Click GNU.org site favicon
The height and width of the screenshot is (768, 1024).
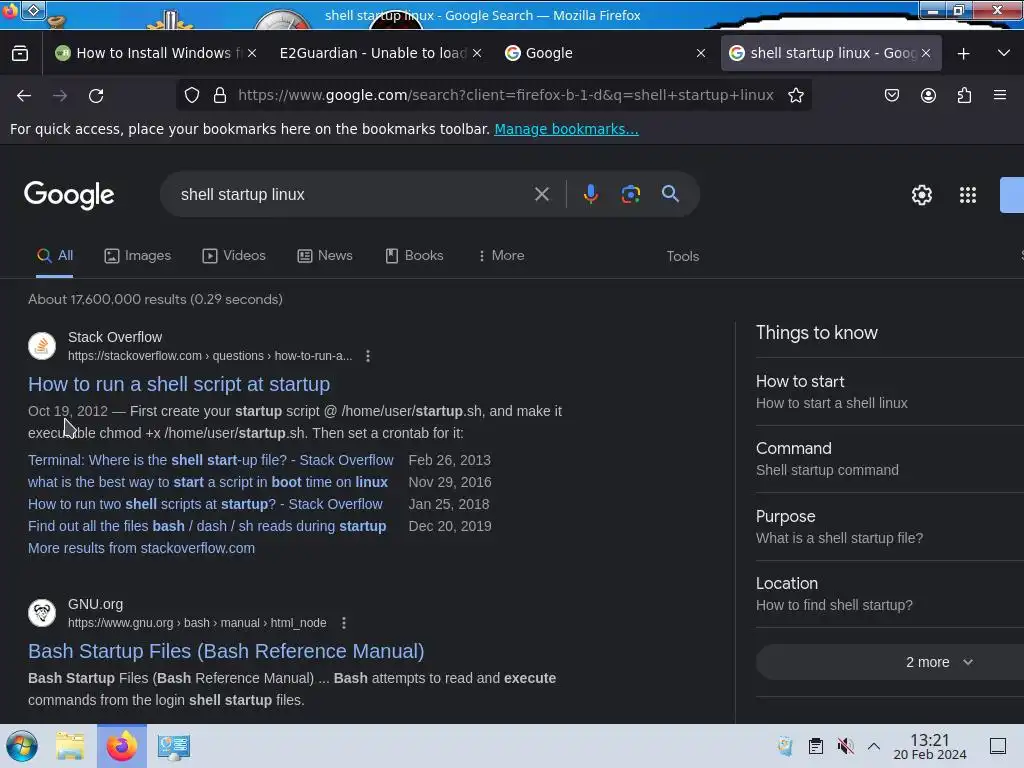pyautogui.click(x=42, y=613)
